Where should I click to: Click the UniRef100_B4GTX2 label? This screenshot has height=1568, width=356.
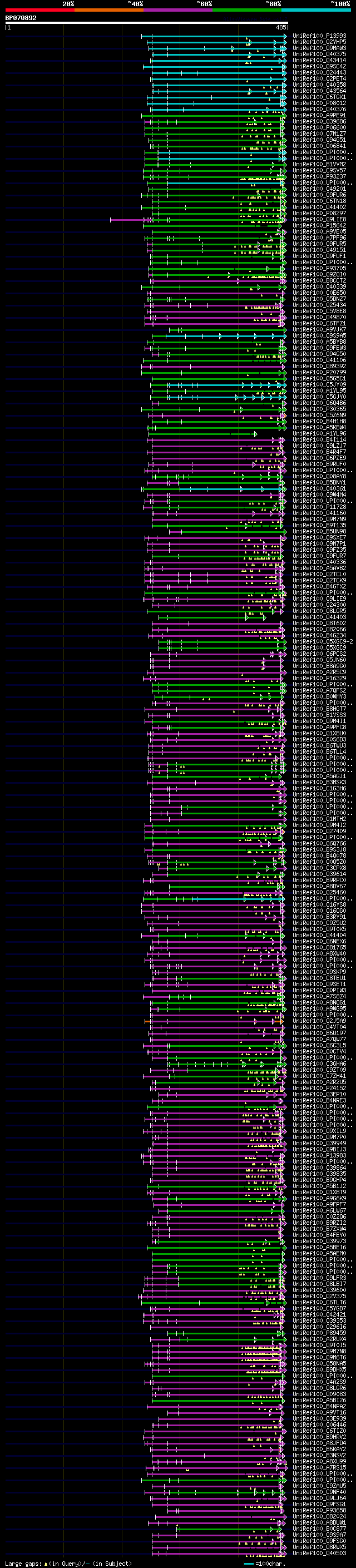point(319,587)
